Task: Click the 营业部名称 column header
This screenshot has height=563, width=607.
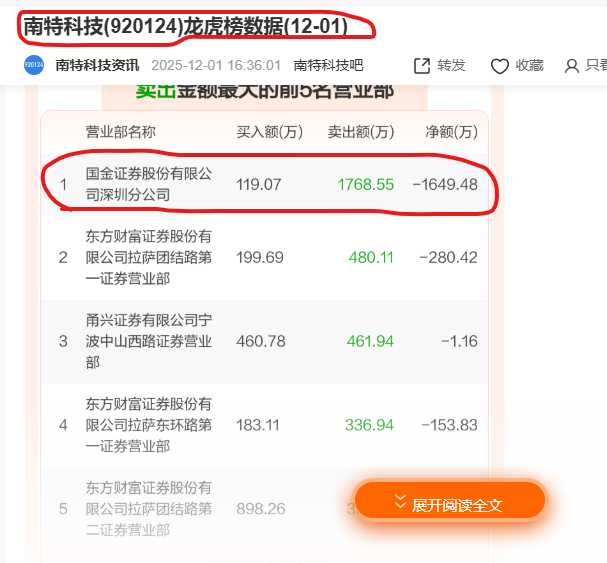Action: point(121,132)
